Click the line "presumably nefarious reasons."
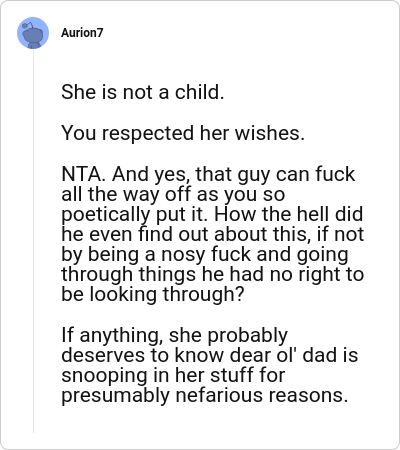 pos(205,396)
